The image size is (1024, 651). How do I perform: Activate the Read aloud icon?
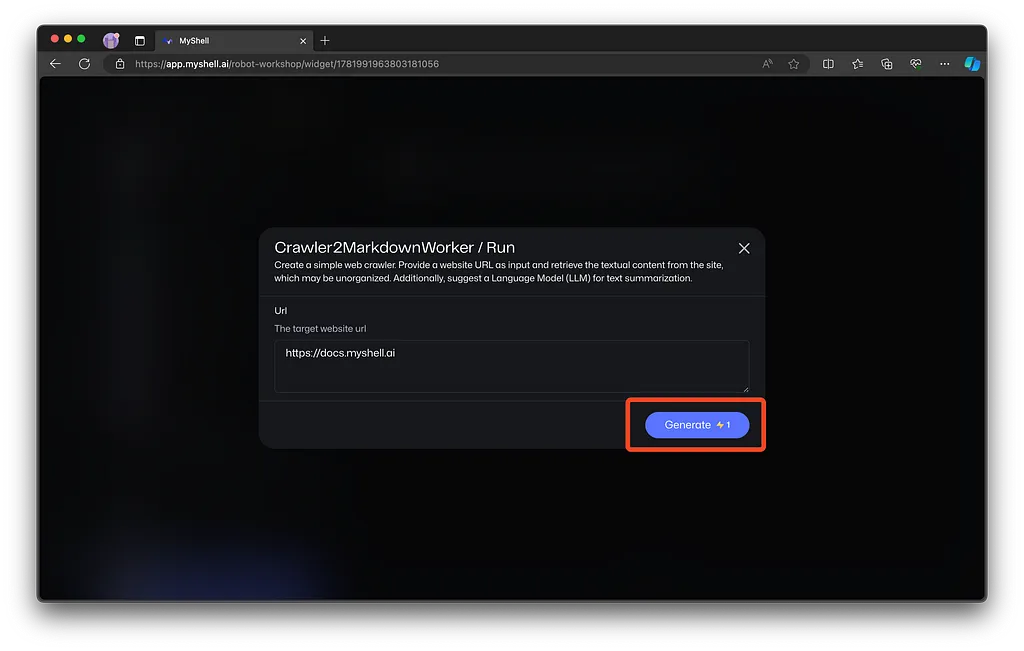point(767,64)
